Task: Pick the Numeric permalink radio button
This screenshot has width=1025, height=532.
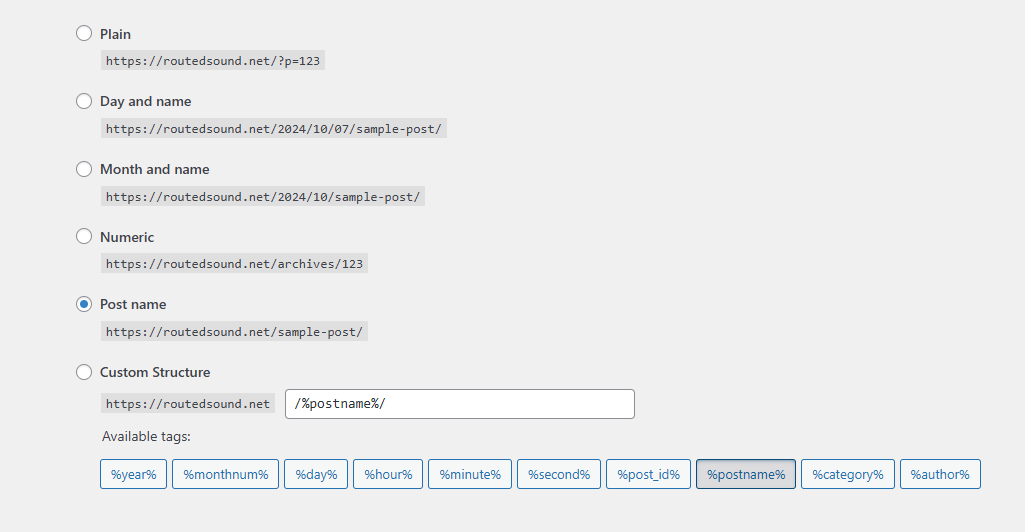Action: pyautogui.click(x=84, y=236)
